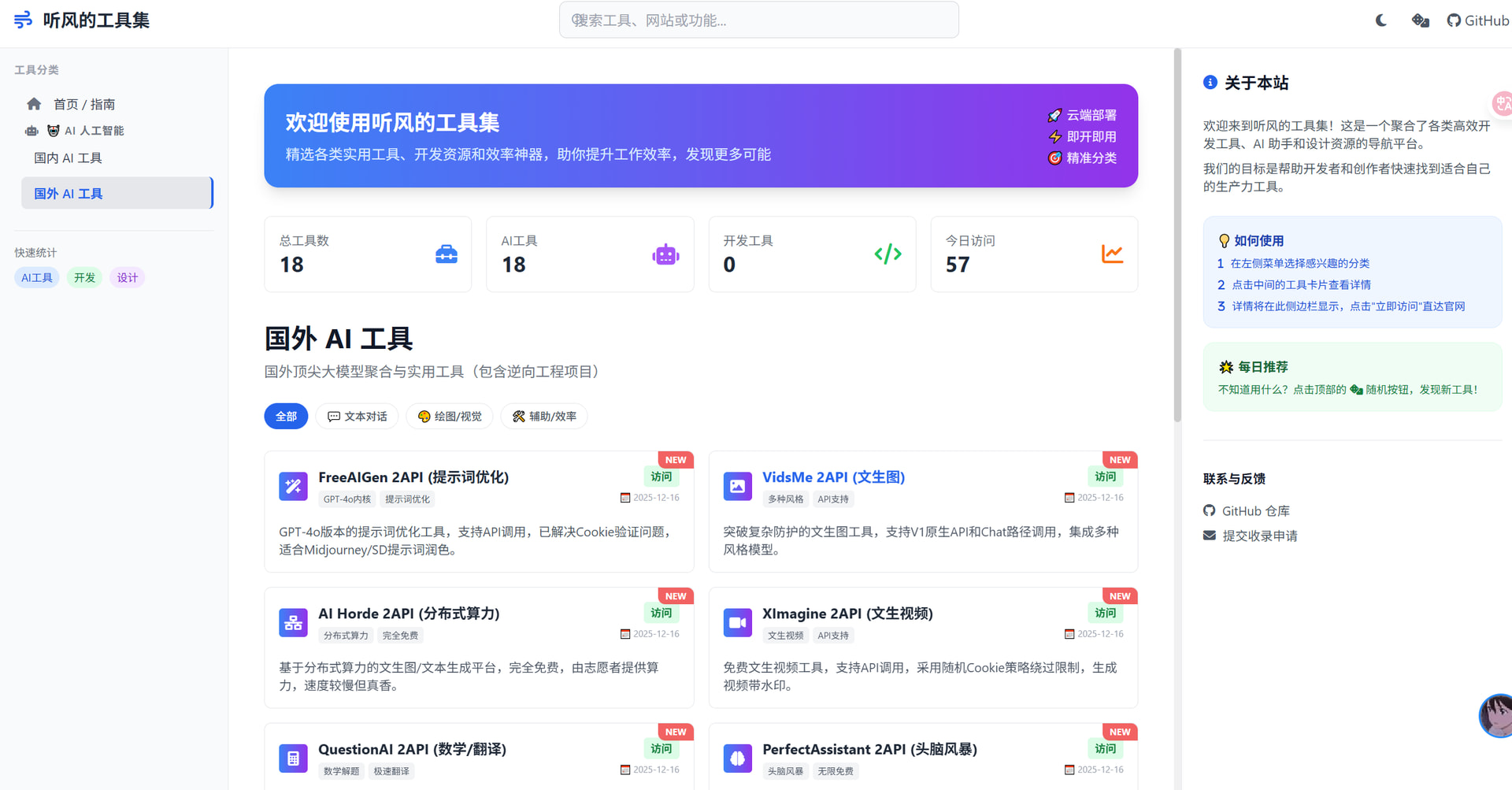The width and height of the screenshot is (1512, 790).
Task: Click the main content vertical scrollbar
Action: tap(1177, 235)
